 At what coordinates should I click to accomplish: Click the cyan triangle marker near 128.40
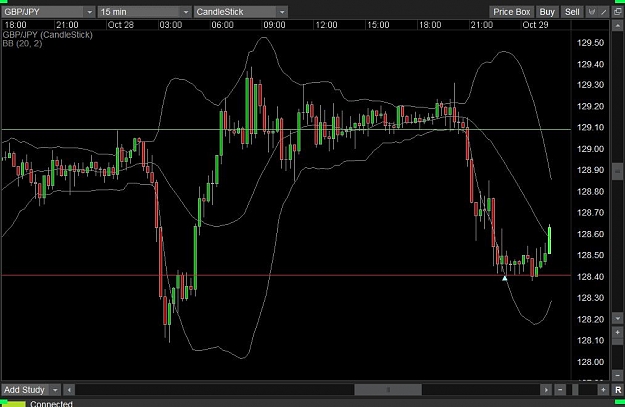click(505, 278)
